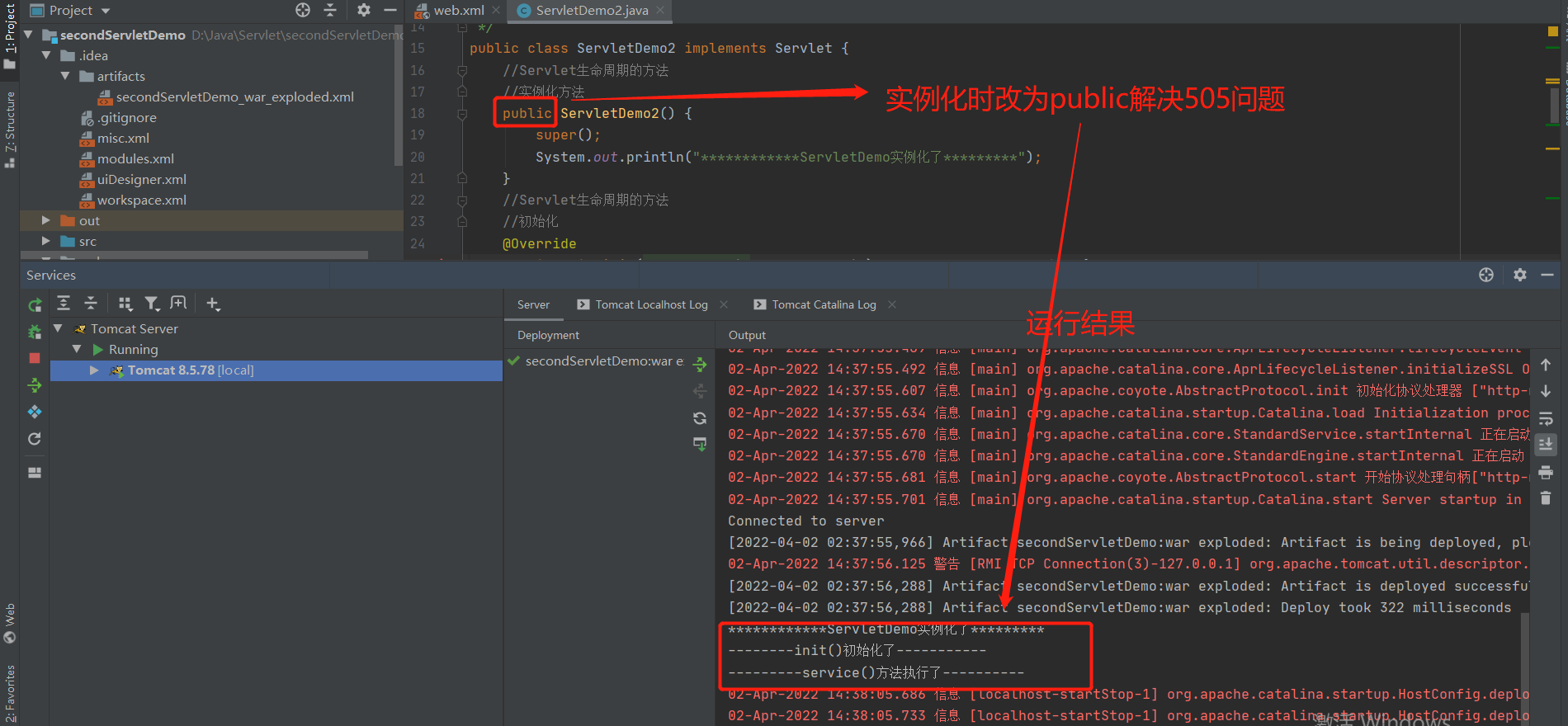
Task: Click layout settings icon below refresh
Action: tap(35, 473)
